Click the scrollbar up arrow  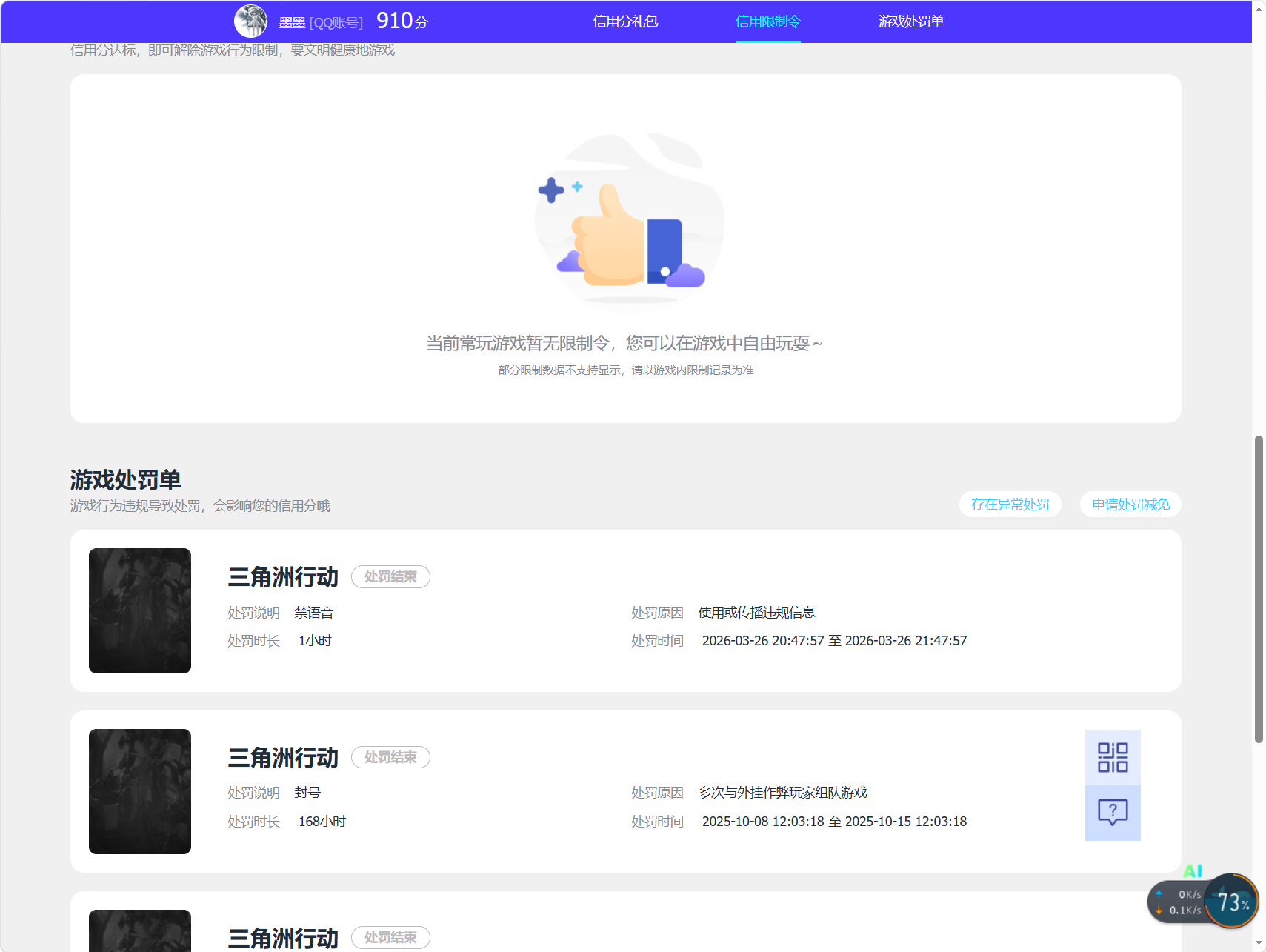click(1259, 8)
